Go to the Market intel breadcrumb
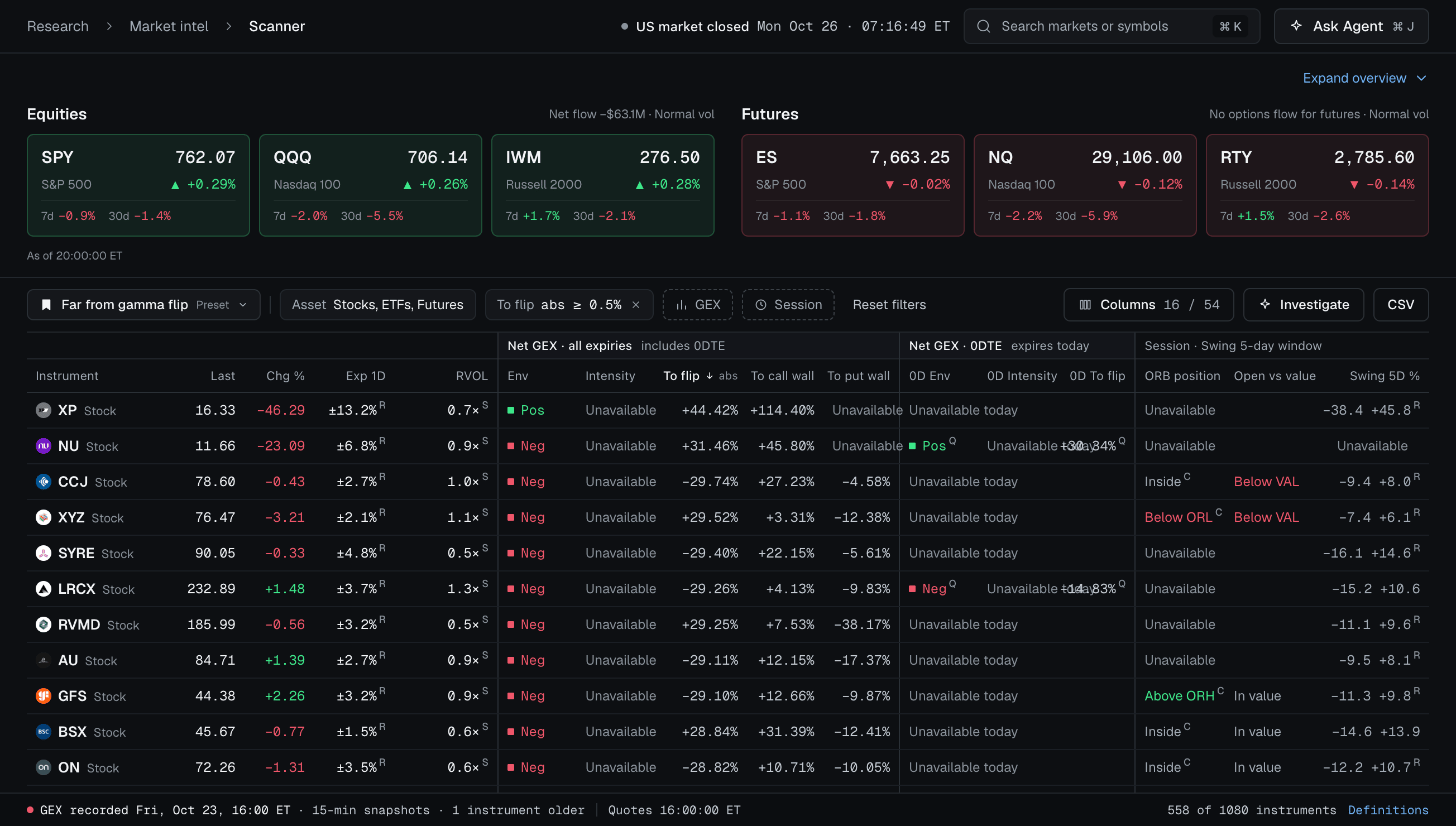 (x=169, y=27)
